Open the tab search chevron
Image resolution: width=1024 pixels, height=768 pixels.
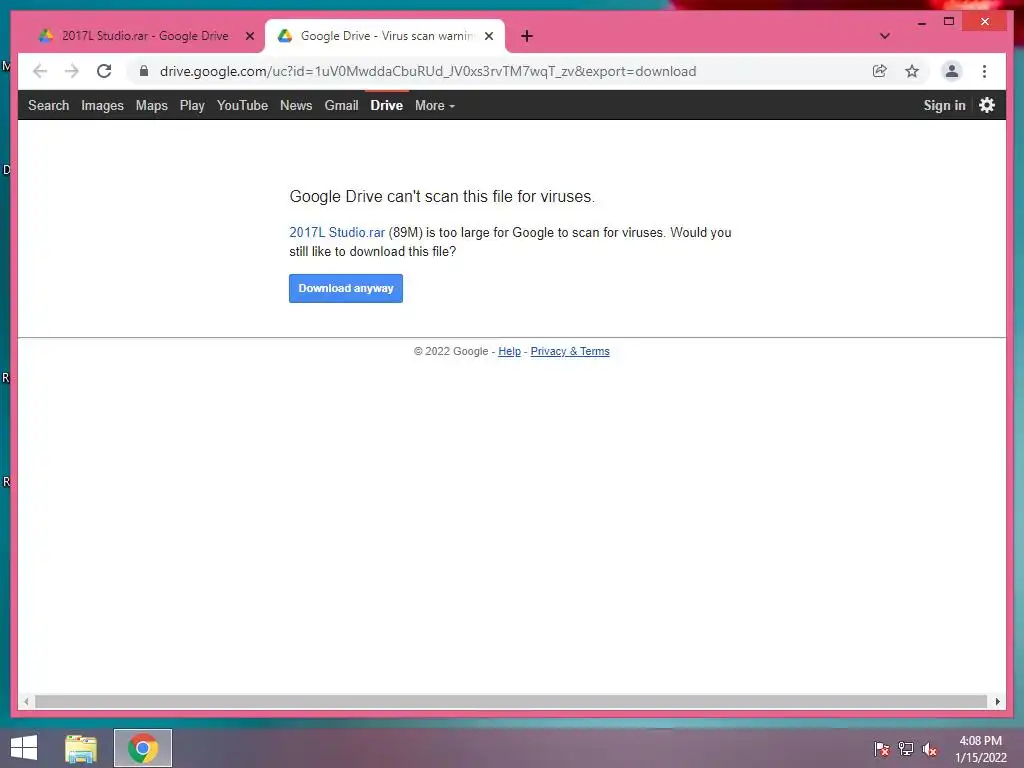[885, 36]
